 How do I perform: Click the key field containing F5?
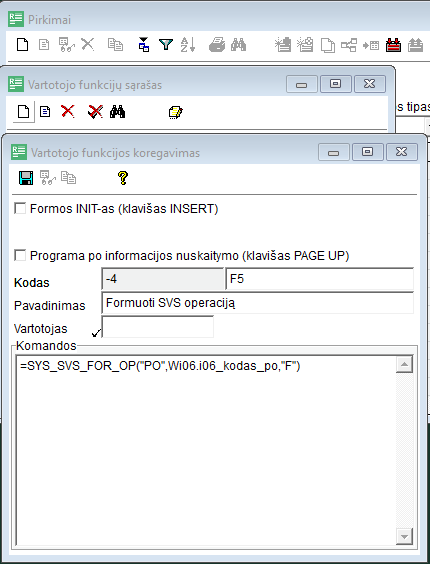point(320,279)
